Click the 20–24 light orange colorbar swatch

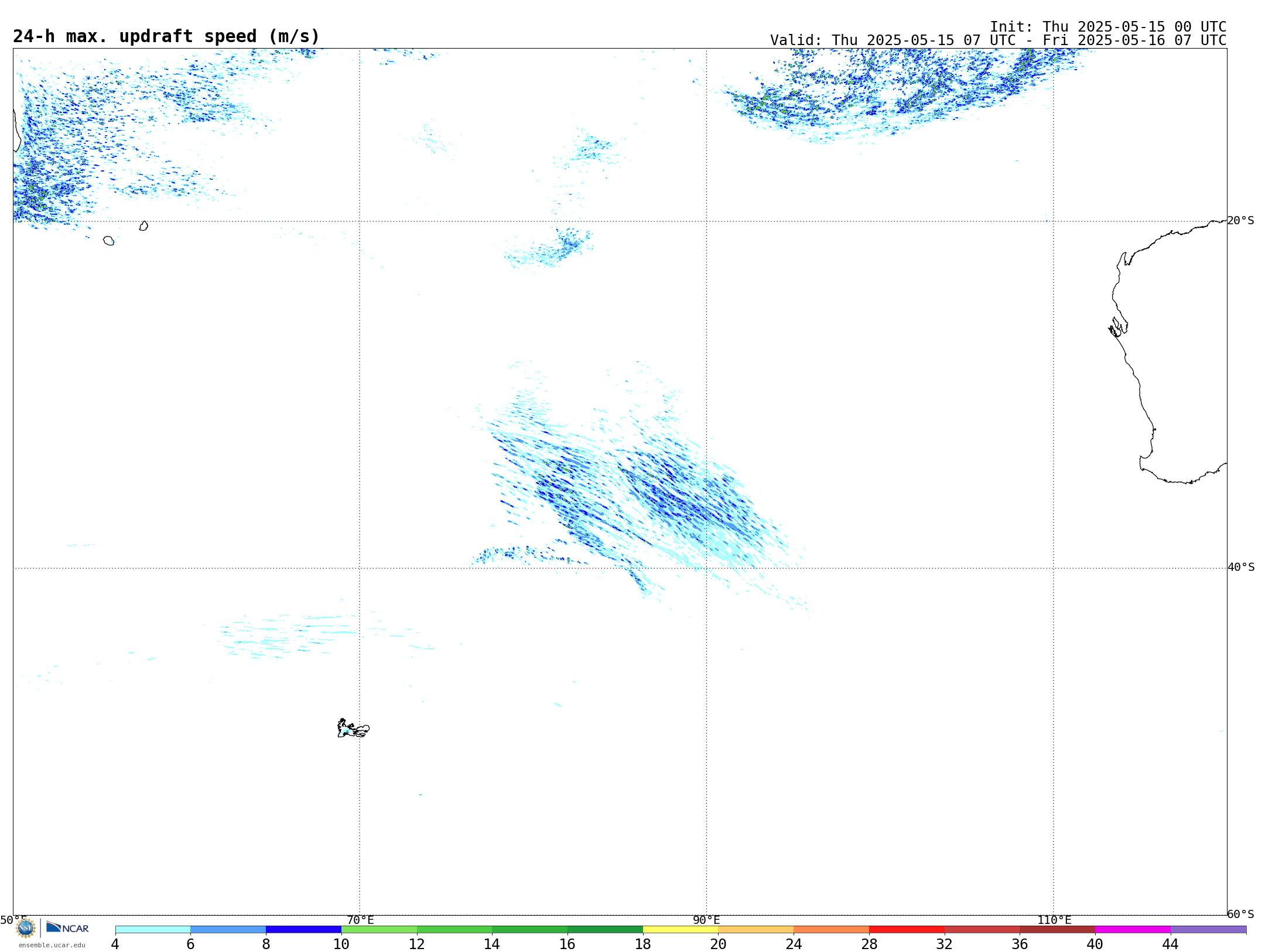(756, 930)
